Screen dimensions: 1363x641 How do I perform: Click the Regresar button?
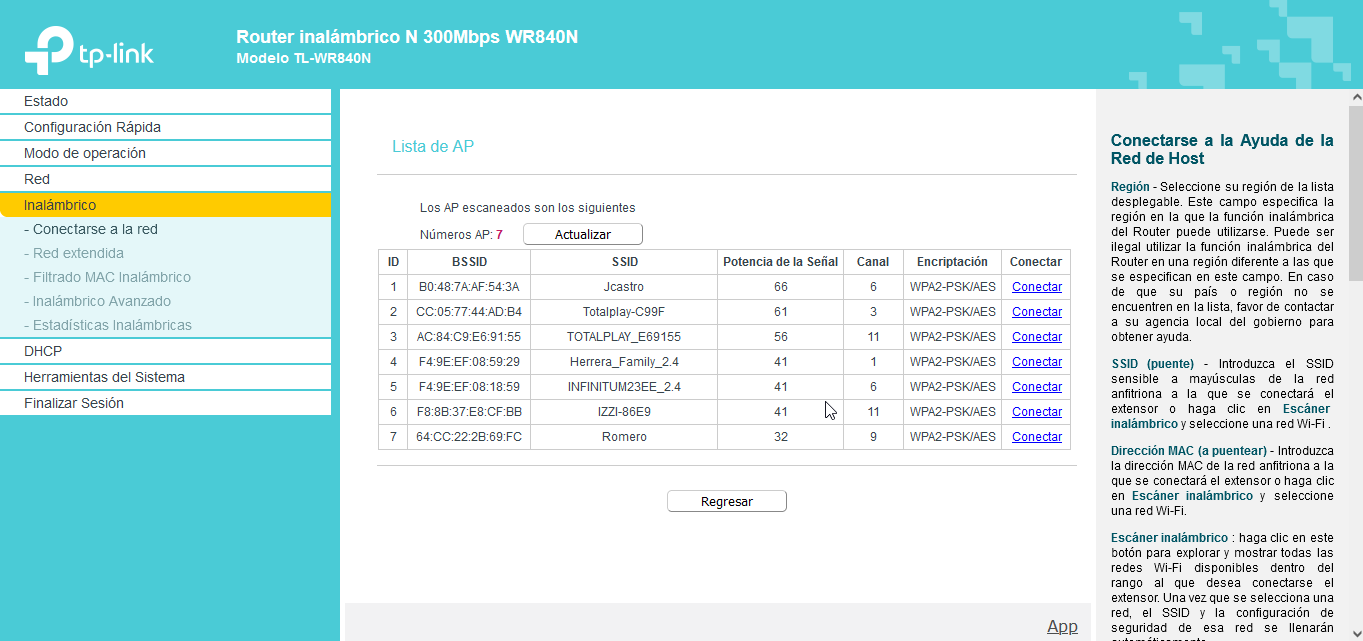click(x=726, y=501)
